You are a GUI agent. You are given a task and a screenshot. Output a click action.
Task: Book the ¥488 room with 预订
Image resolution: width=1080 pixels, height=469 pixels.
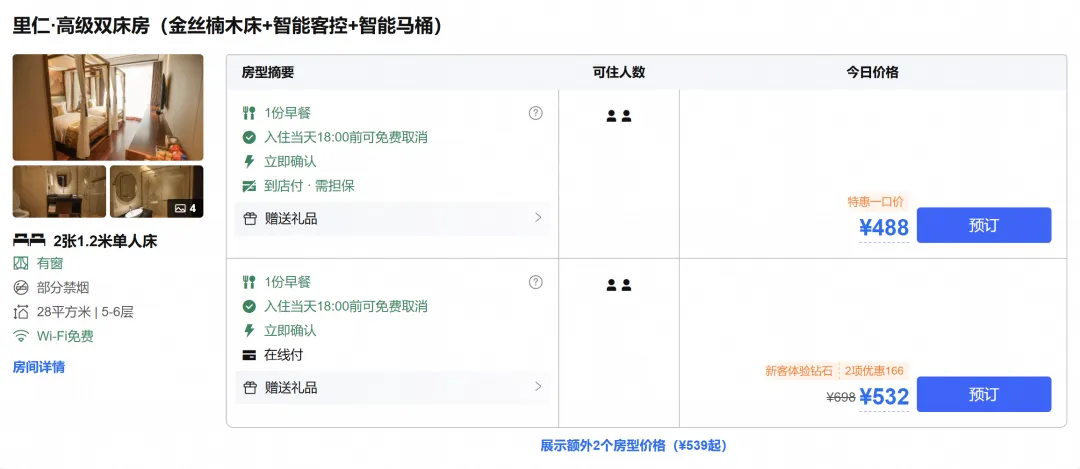coord(984,225)
